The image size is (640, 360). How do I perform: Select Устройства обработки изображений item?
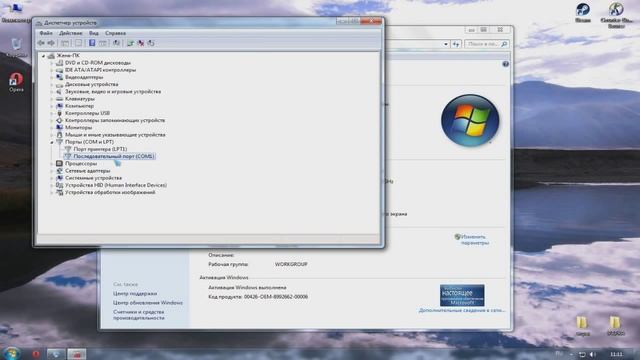click(x=110, y=192)
